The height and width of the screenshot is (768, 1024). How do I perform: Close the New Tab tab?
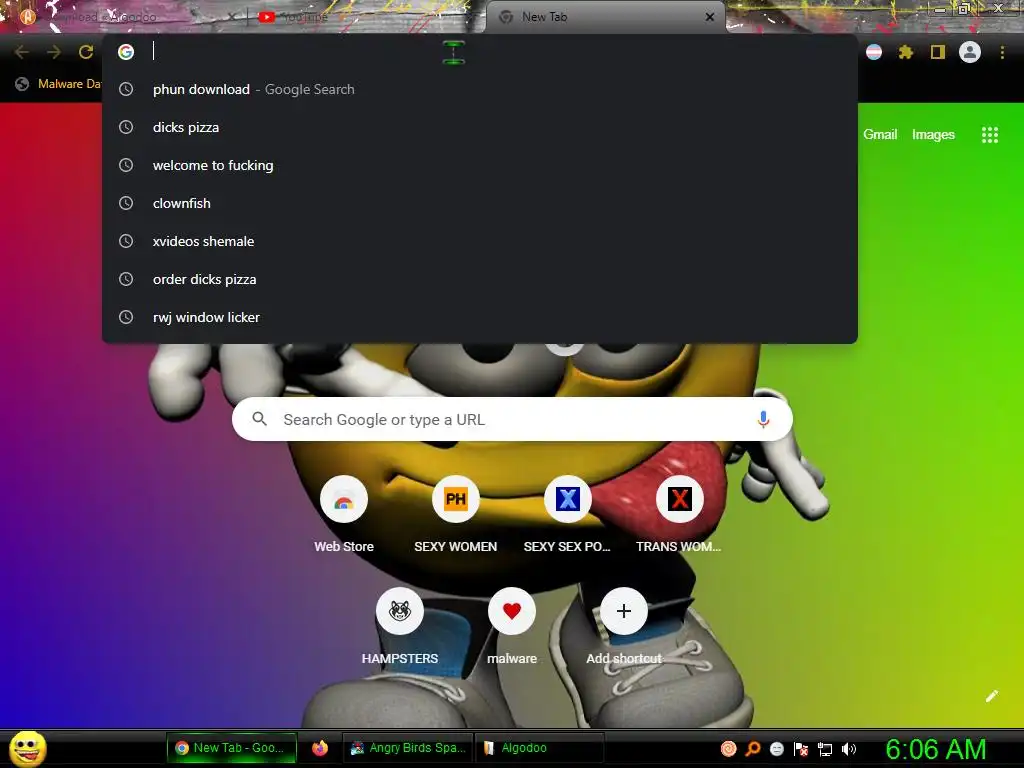click(x=710, y=17)
